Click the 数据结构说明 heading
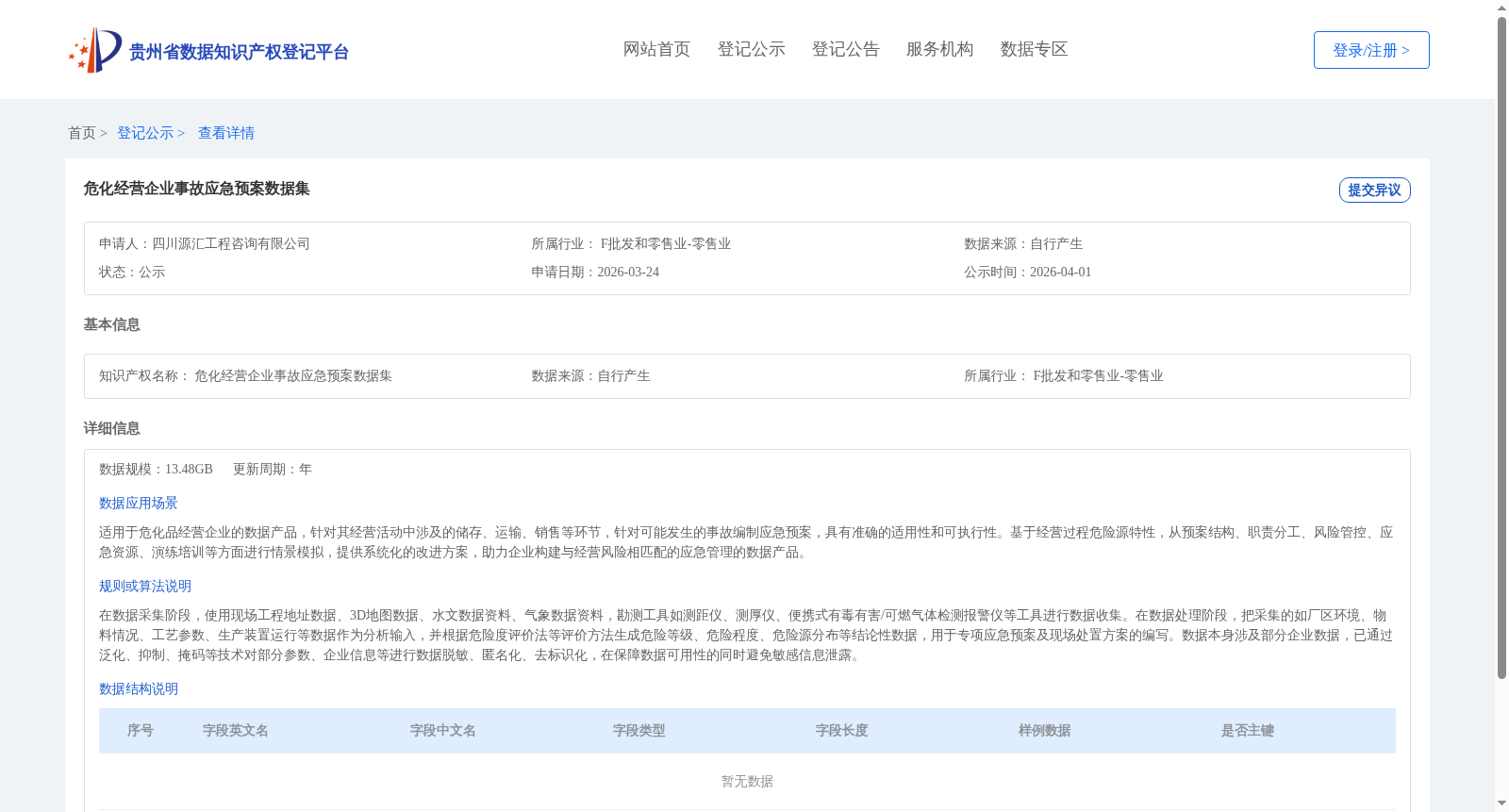The width and height of the screenshot is (1509, 812). [x=139, y=688]
